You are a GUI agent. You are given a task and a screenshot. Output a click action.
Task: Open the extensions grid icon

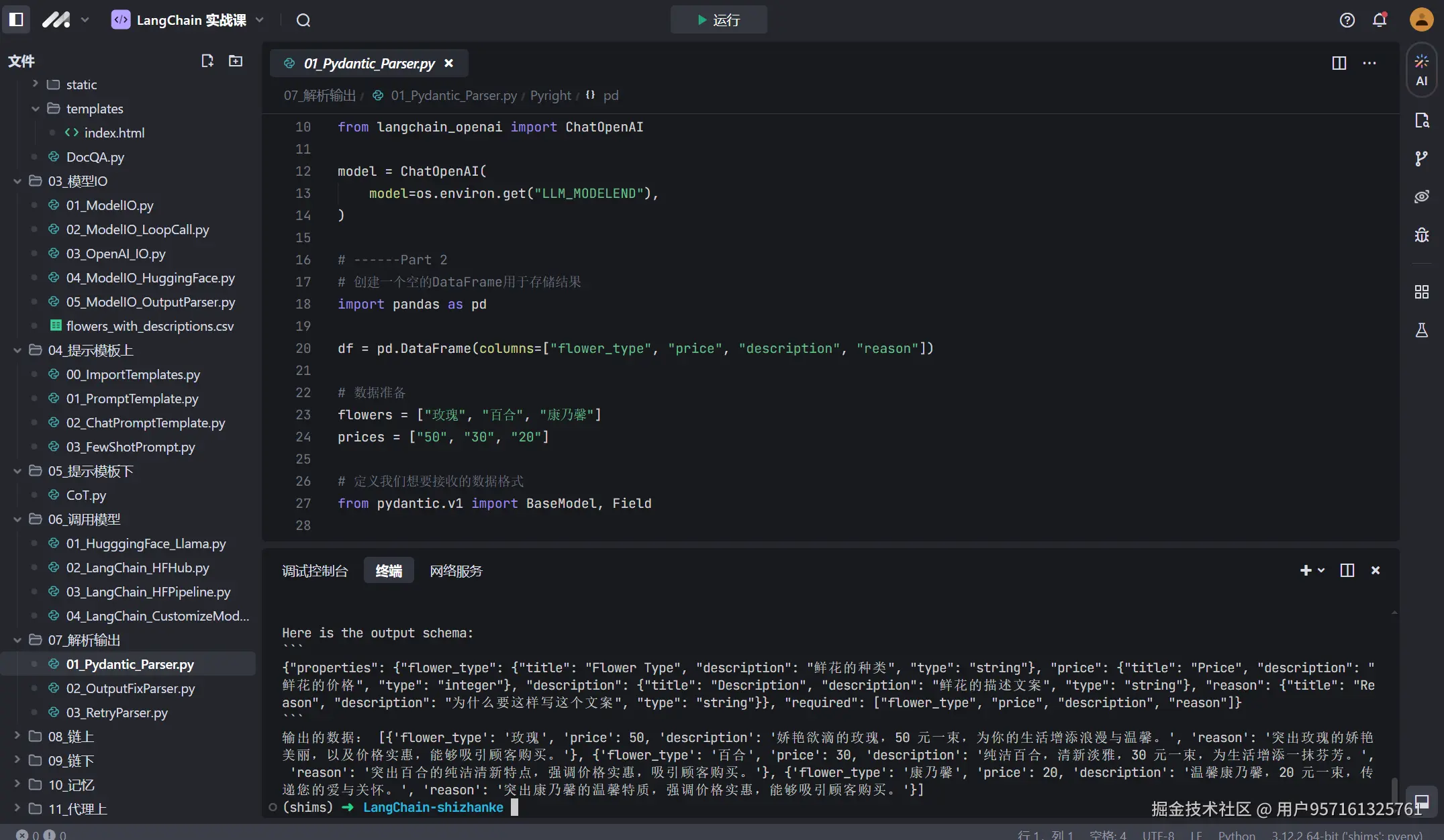pos(1421,292)
